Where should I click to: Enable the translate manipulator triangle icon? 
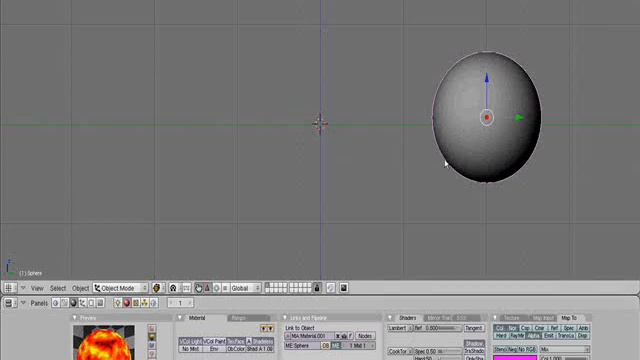(207, 288)
